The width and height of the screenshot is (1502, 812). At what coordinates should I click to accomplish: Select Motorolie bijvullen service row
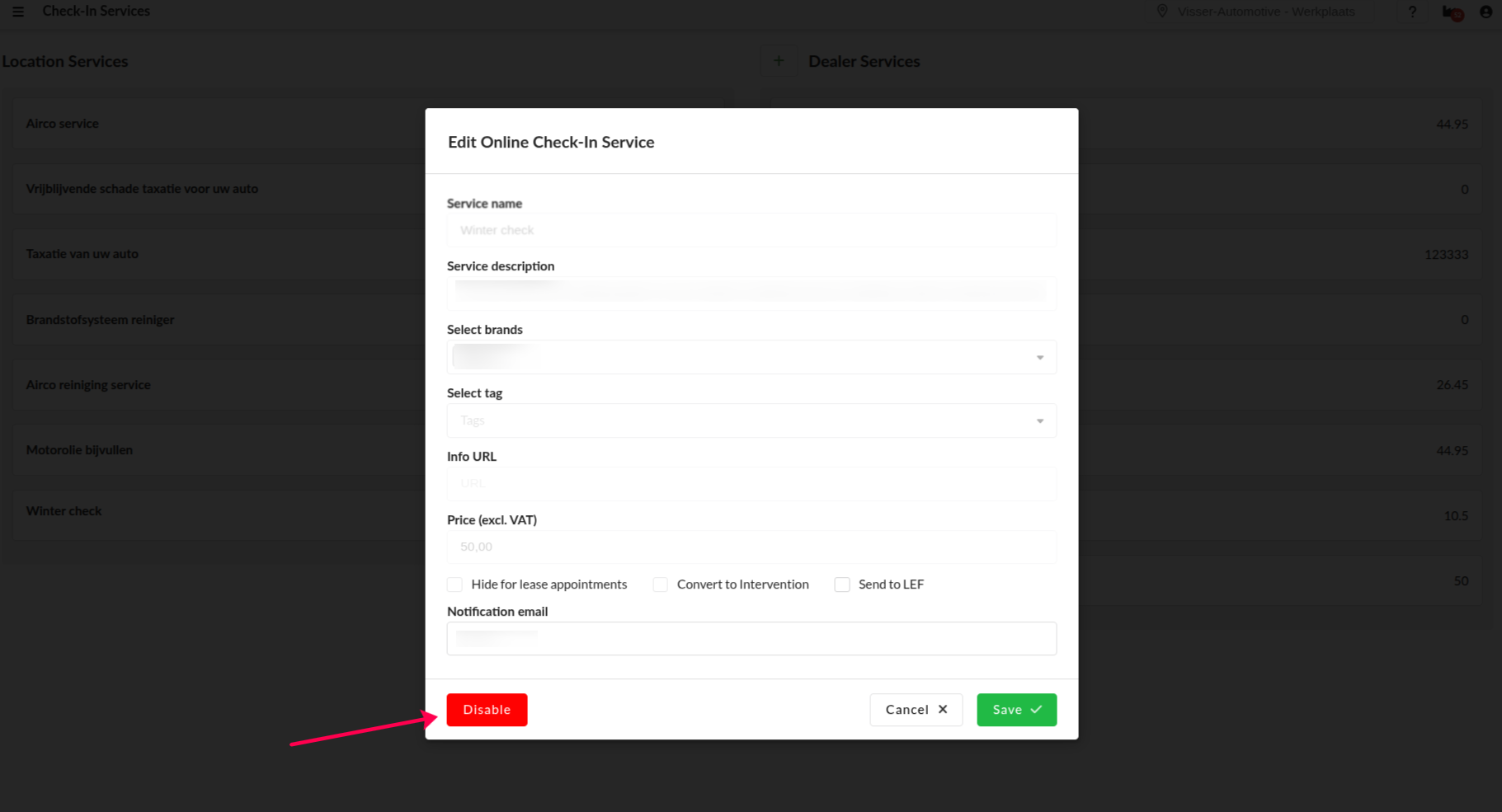(x=79, y=450)
